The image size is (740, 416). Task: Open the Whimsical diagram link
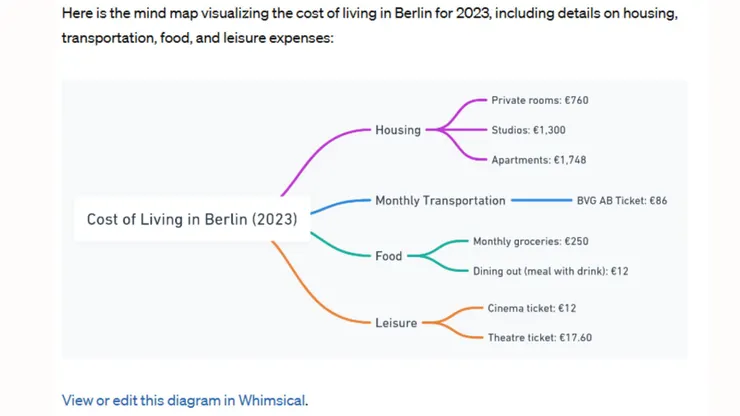coord(185,401)
